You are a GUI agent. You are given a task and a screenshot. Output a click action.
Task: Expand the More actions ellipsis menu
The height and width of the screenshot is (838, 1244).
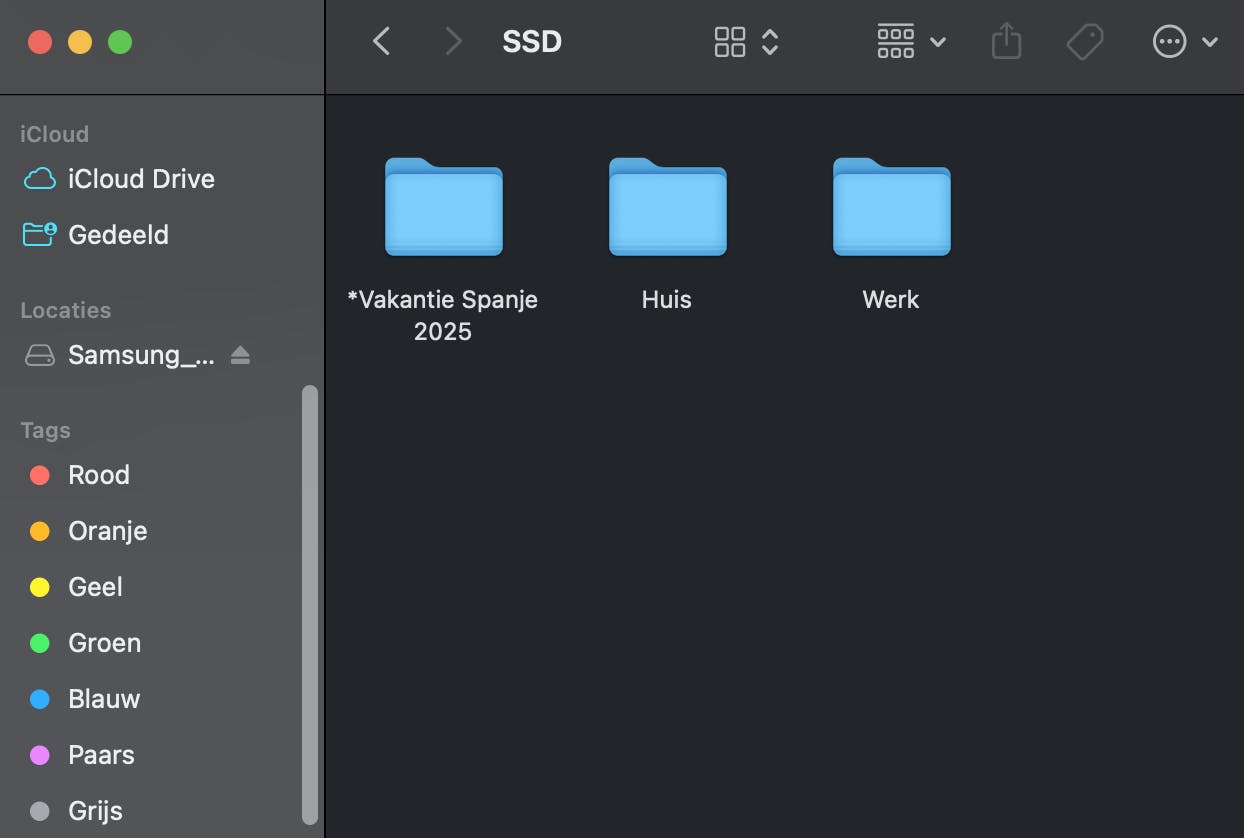click(x=1184, y=41)
